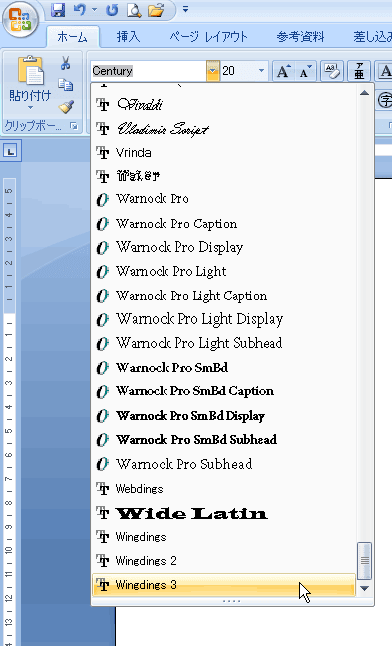The height and width of the screenshot is (646, 392).
Task: Open the クリップボード dialog launcher
Action: point(74,126)
